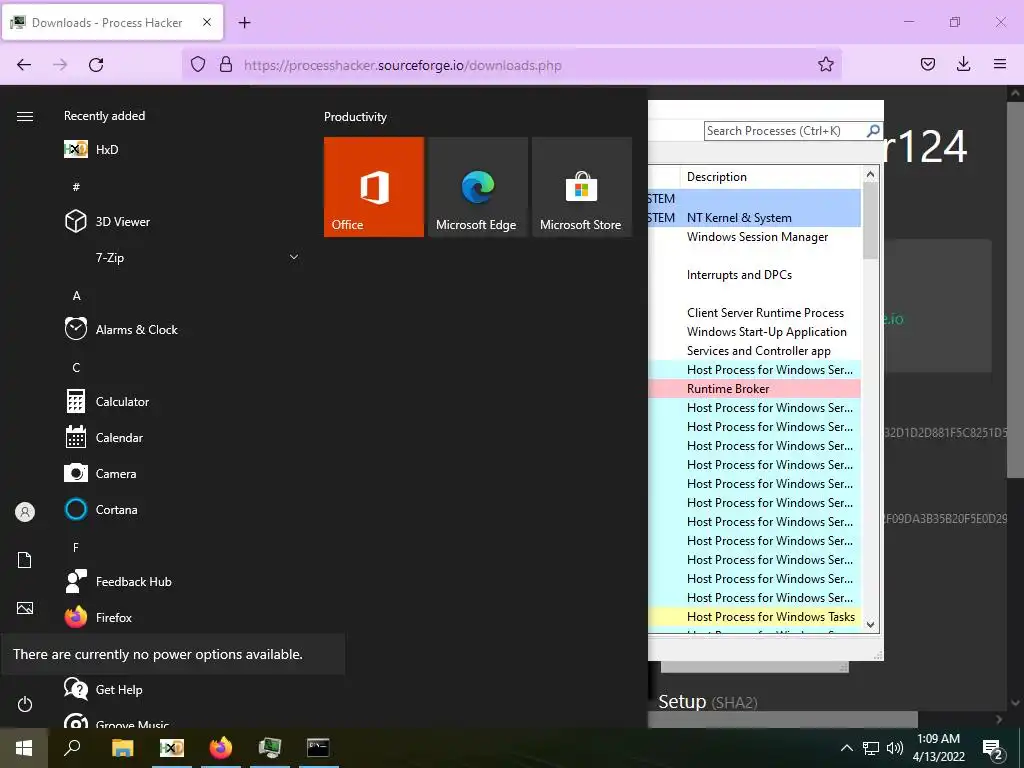
Task: Open the Action Center notifications
Action: coord(993,748)
